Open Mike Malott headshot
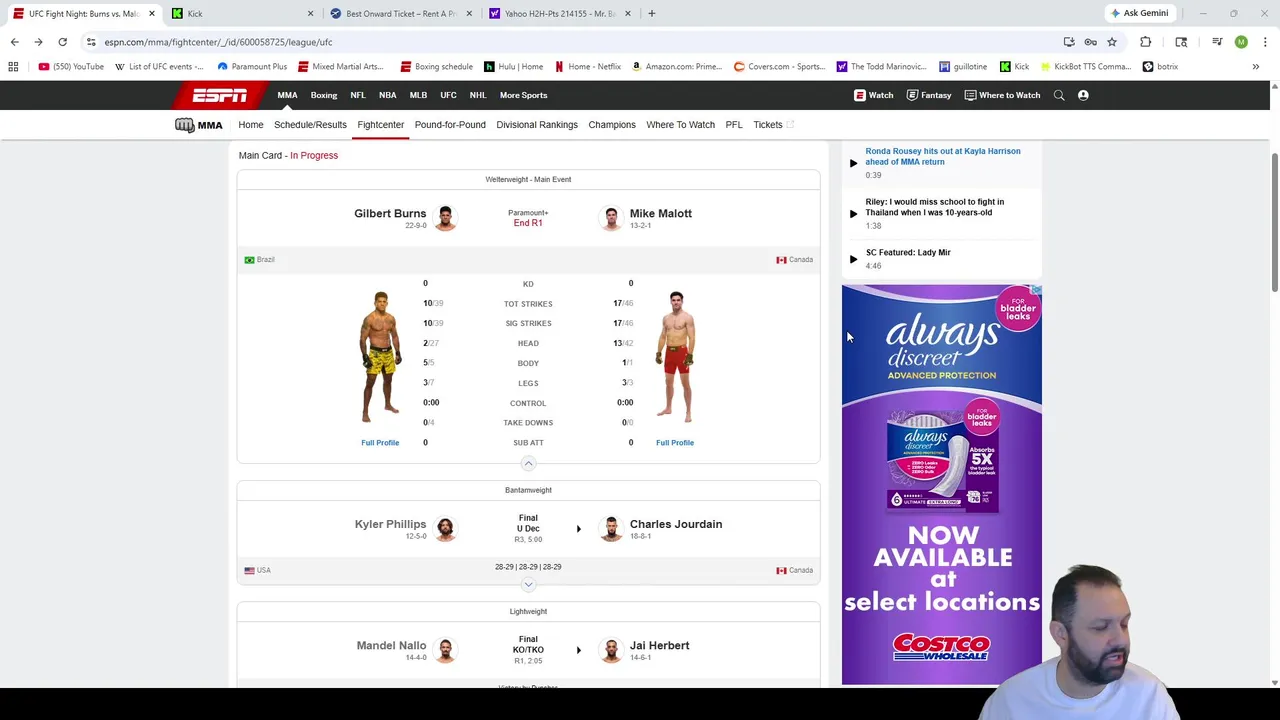The image size is (1280, 720). point(611,217)
